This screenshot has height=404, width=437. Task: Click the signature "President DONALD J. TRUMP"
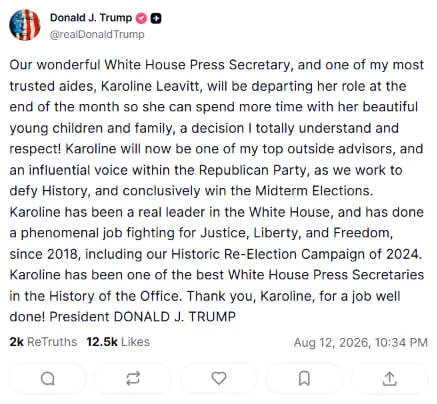142,317
